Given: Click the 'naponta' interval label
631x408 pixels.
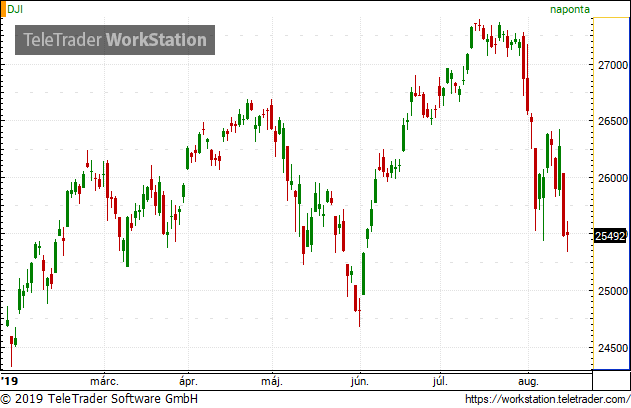Looking at the screenshot, I should point(570,9).
